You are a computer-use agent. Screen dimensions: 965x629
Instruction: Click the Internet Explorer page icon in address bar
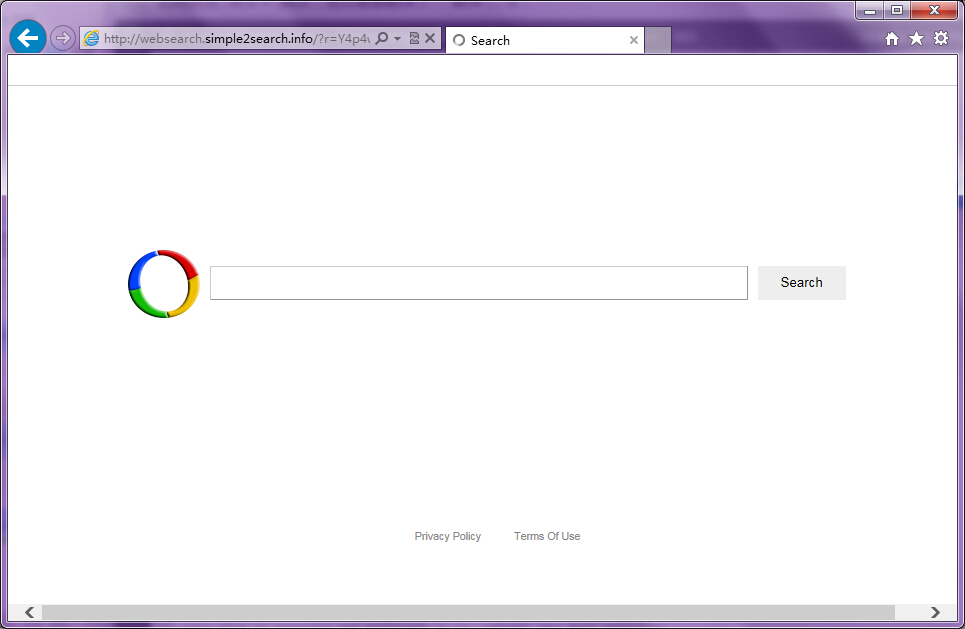point(91,39)
